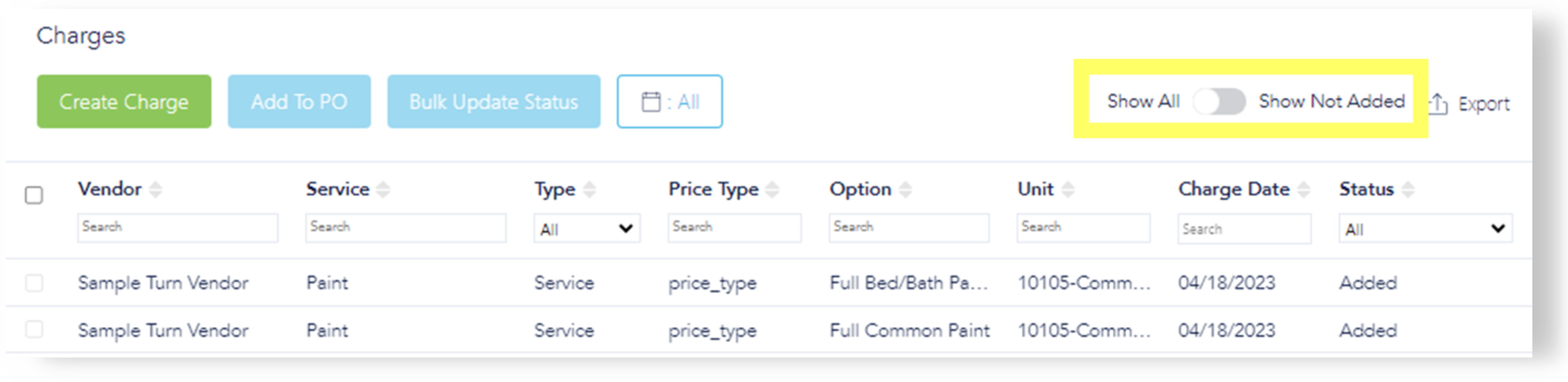Click the Export upload icon
Image resolution: width=1568 pixels, height=382 pixels.
point(1438,104)
